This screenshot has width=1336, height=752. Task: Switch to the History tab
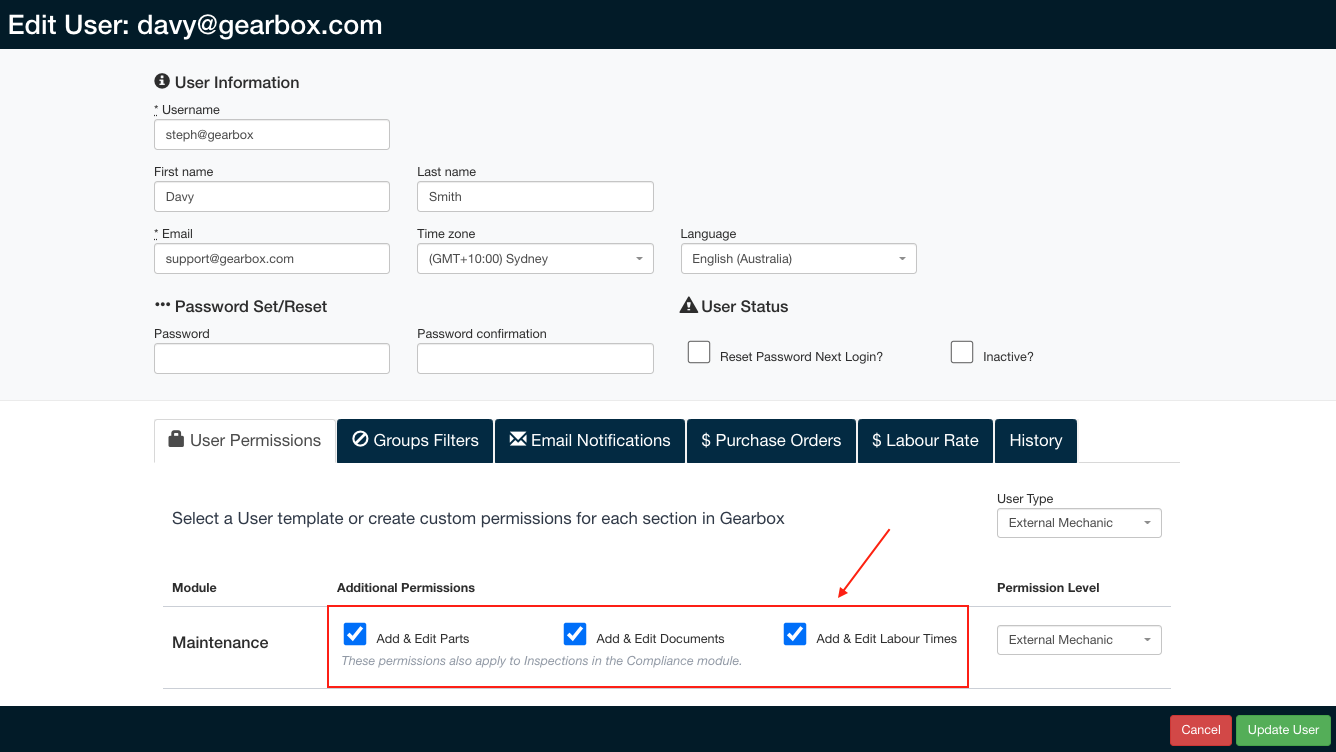pos(1035,440)
